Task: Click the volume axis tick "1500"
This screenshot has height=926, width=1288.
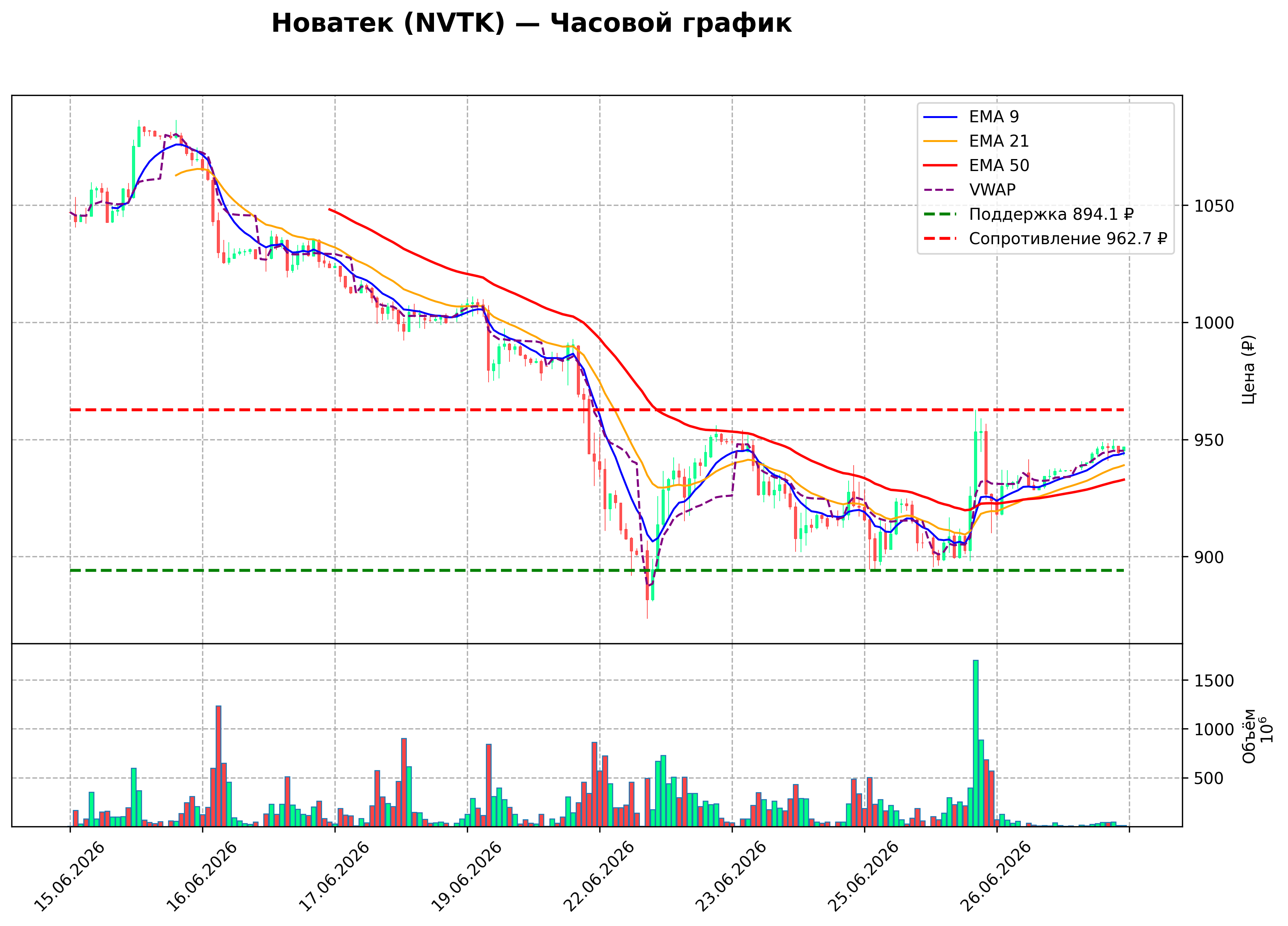Action: point(1214,681)
